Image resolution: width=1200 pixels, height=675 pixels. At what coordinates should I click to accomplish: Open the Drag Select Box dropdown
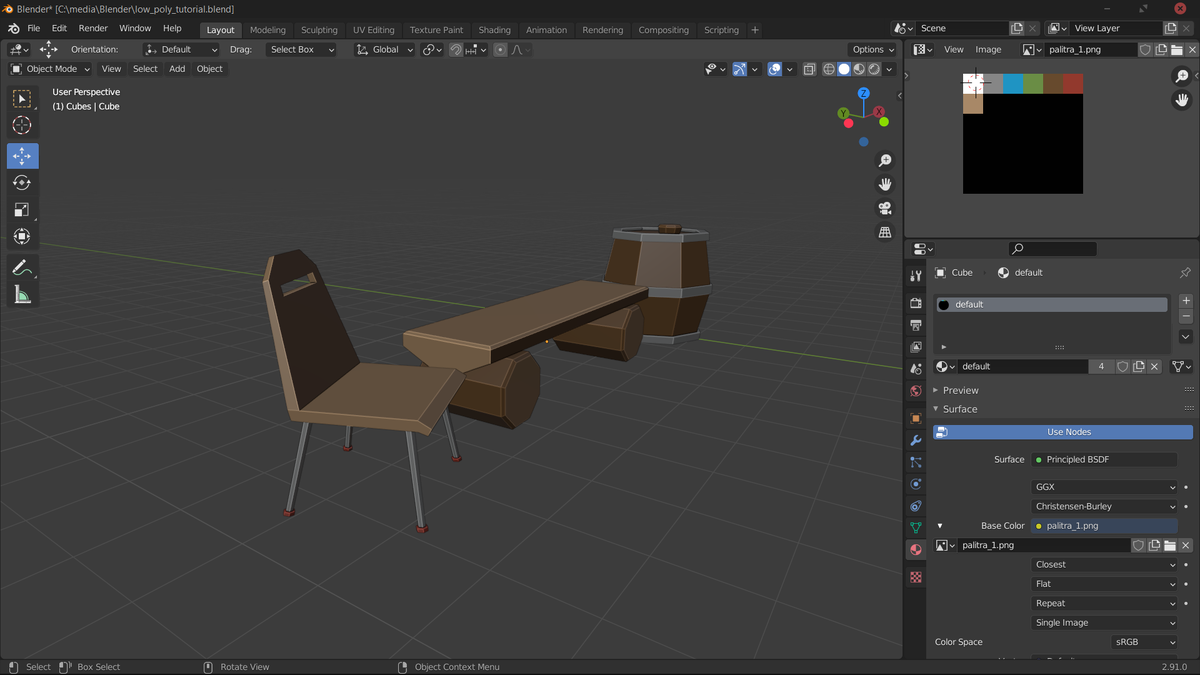click(301, 49)
